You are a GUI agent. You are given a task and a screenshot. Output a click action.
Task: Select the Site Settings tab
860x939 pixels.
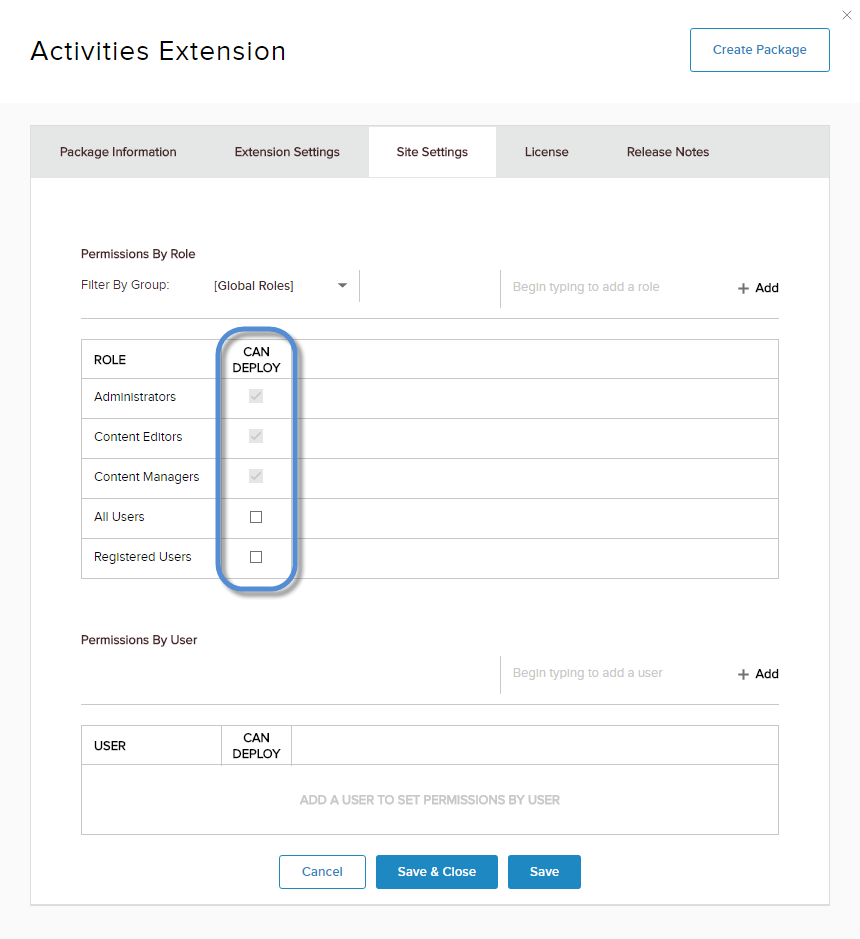coord(432,152)
